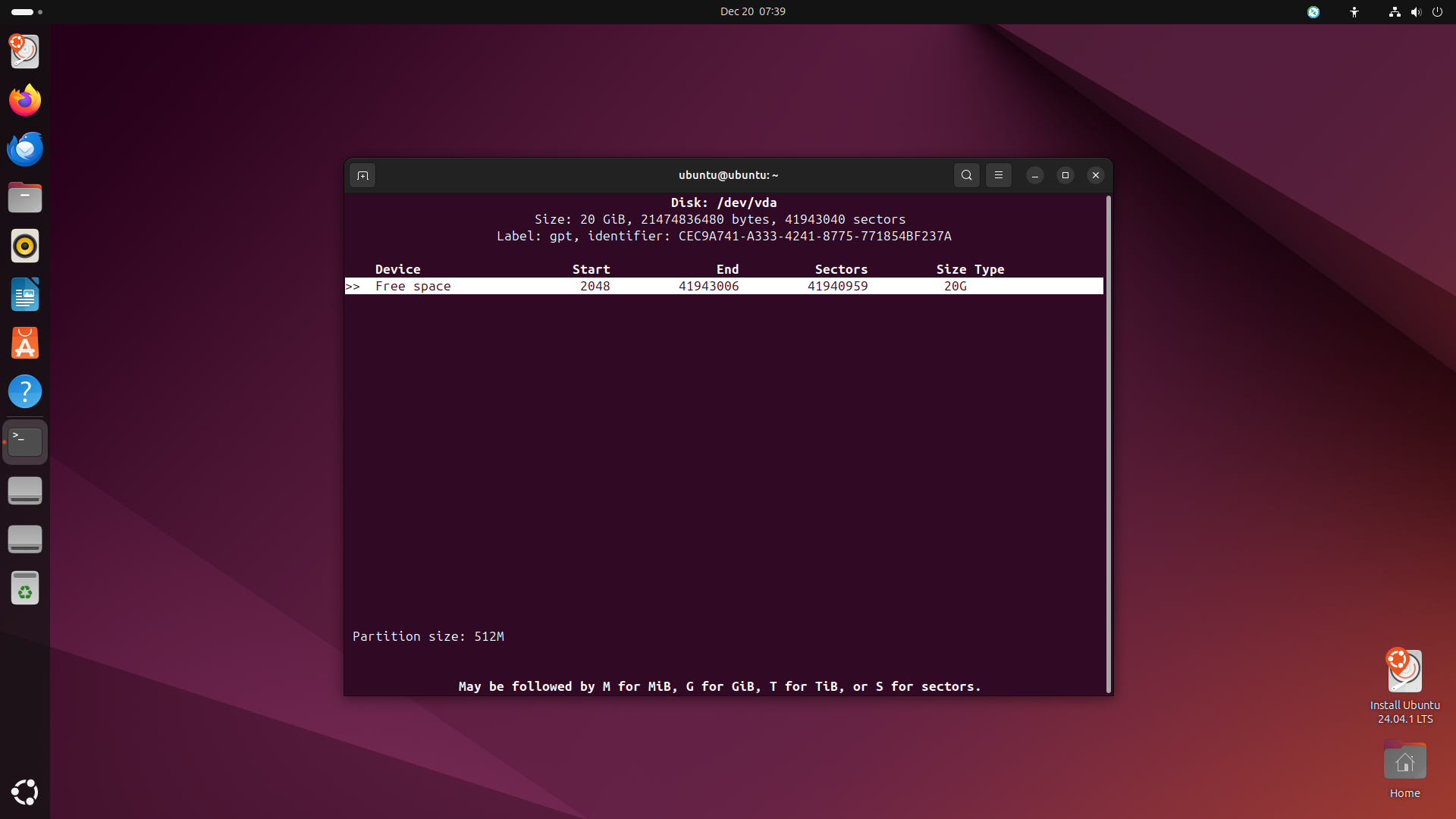The height and width of the screenshot is (819, 1456).
Task: Click the terminal title ubuntu@ubuntu: ~
Action: [728, 175]
